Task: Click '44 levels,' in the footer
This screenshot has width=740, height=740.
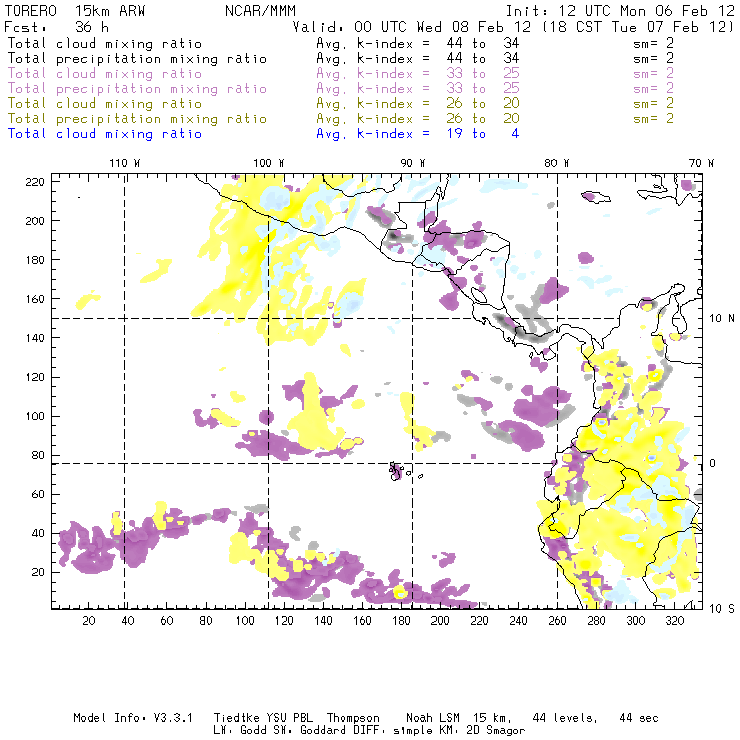Action: pyautogui.click(x=565, y=718)
